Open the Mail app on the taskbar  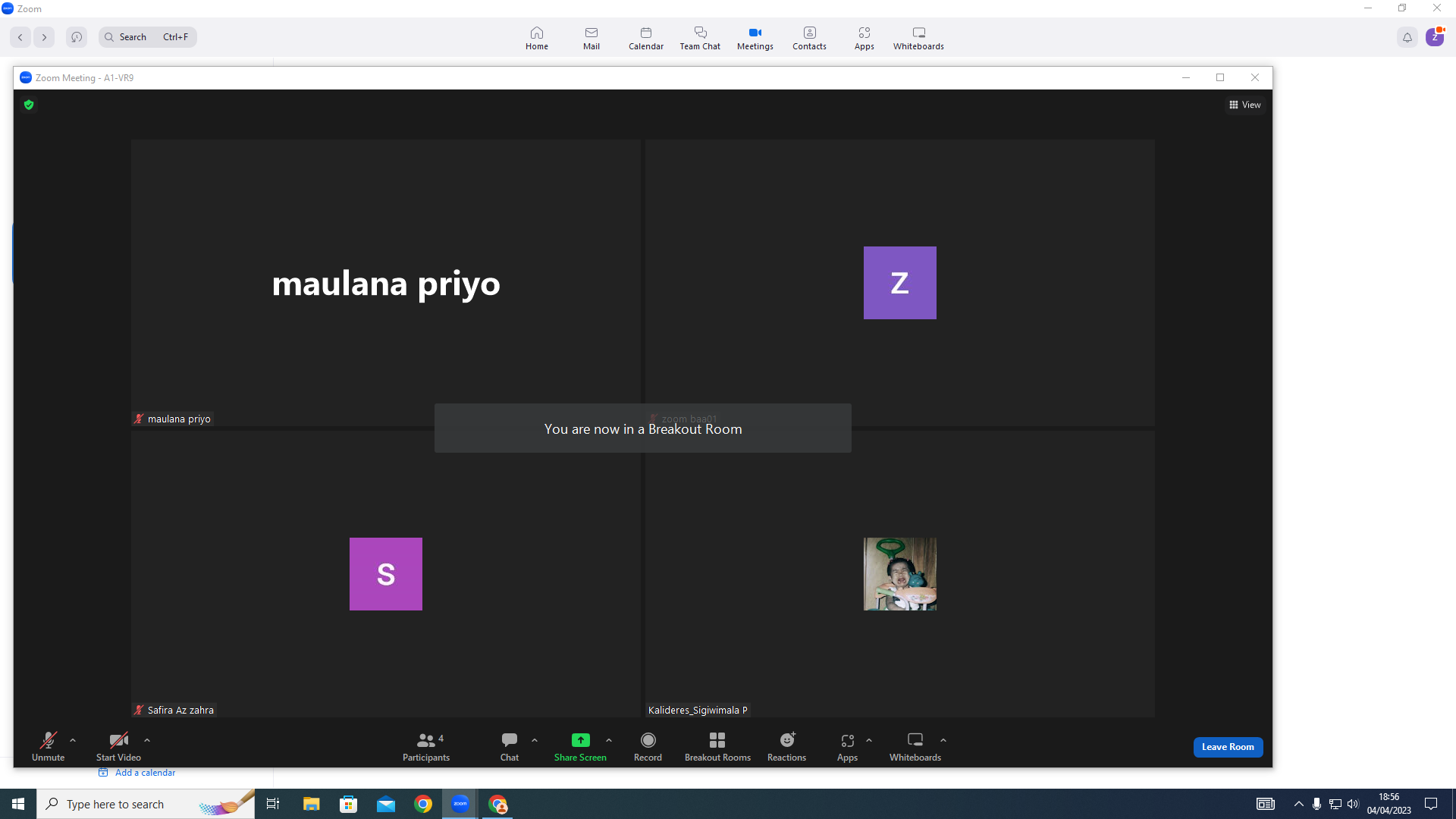[x=386, y=804]
